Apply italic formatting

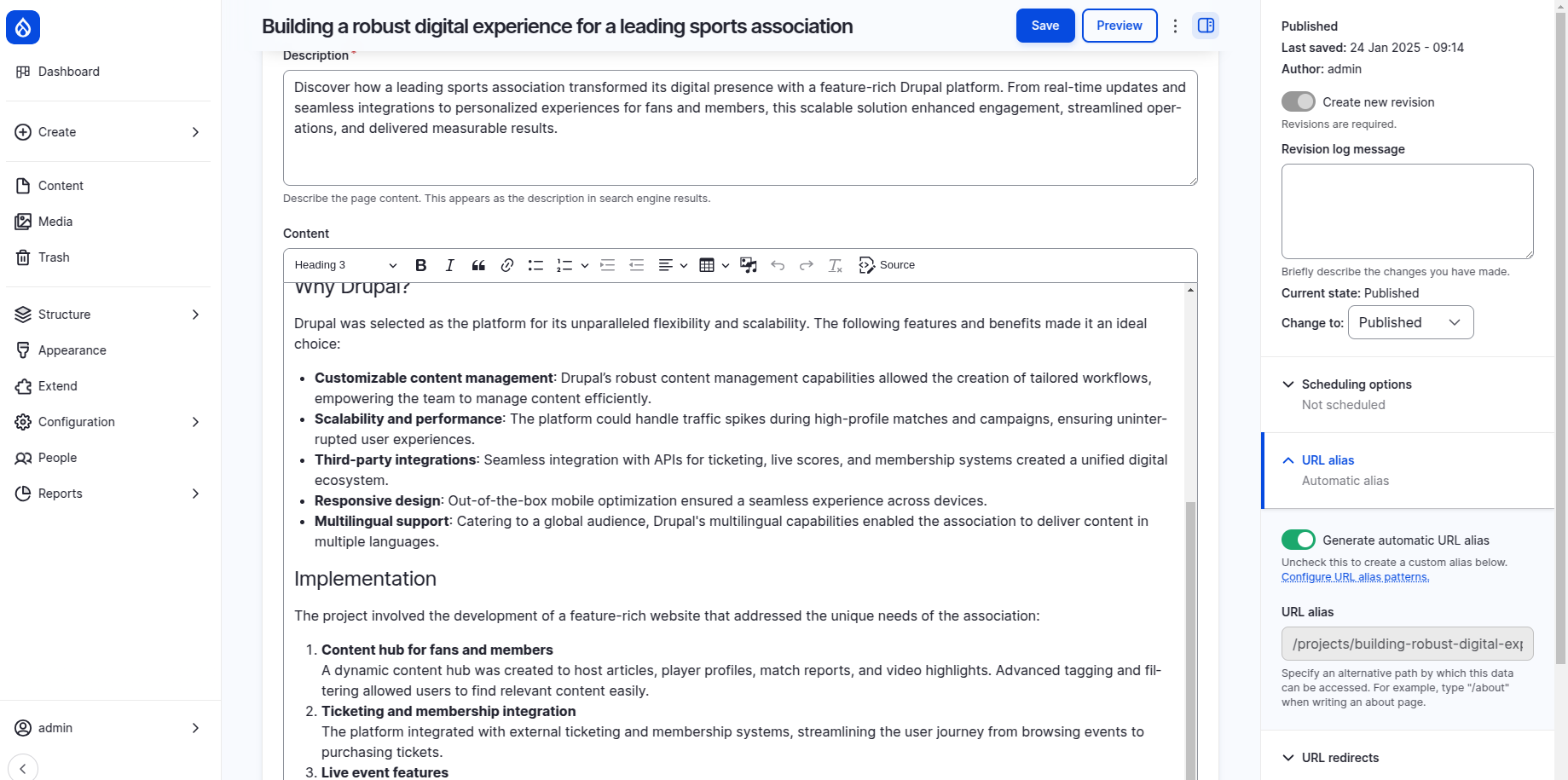click(449, 265)
